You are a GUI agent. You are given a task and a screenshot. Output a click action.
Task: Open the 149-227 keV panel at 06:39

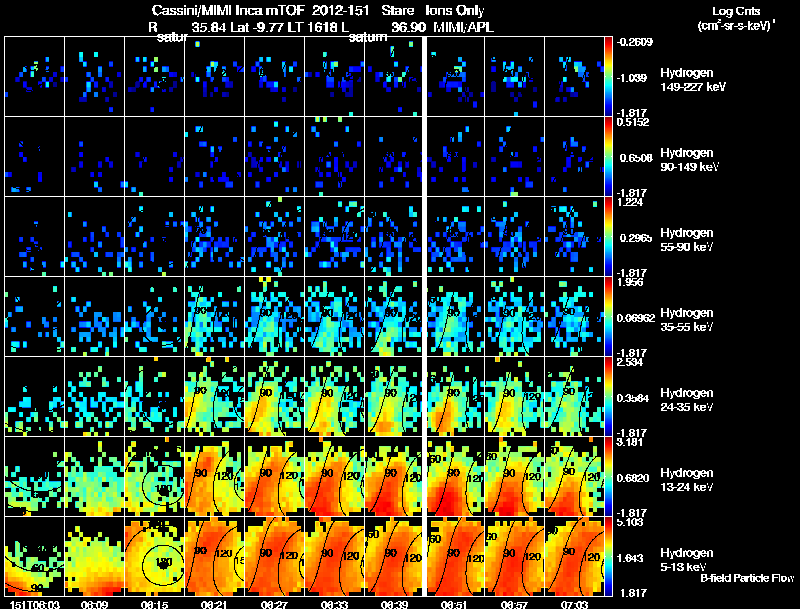click(x=394, y=77)
